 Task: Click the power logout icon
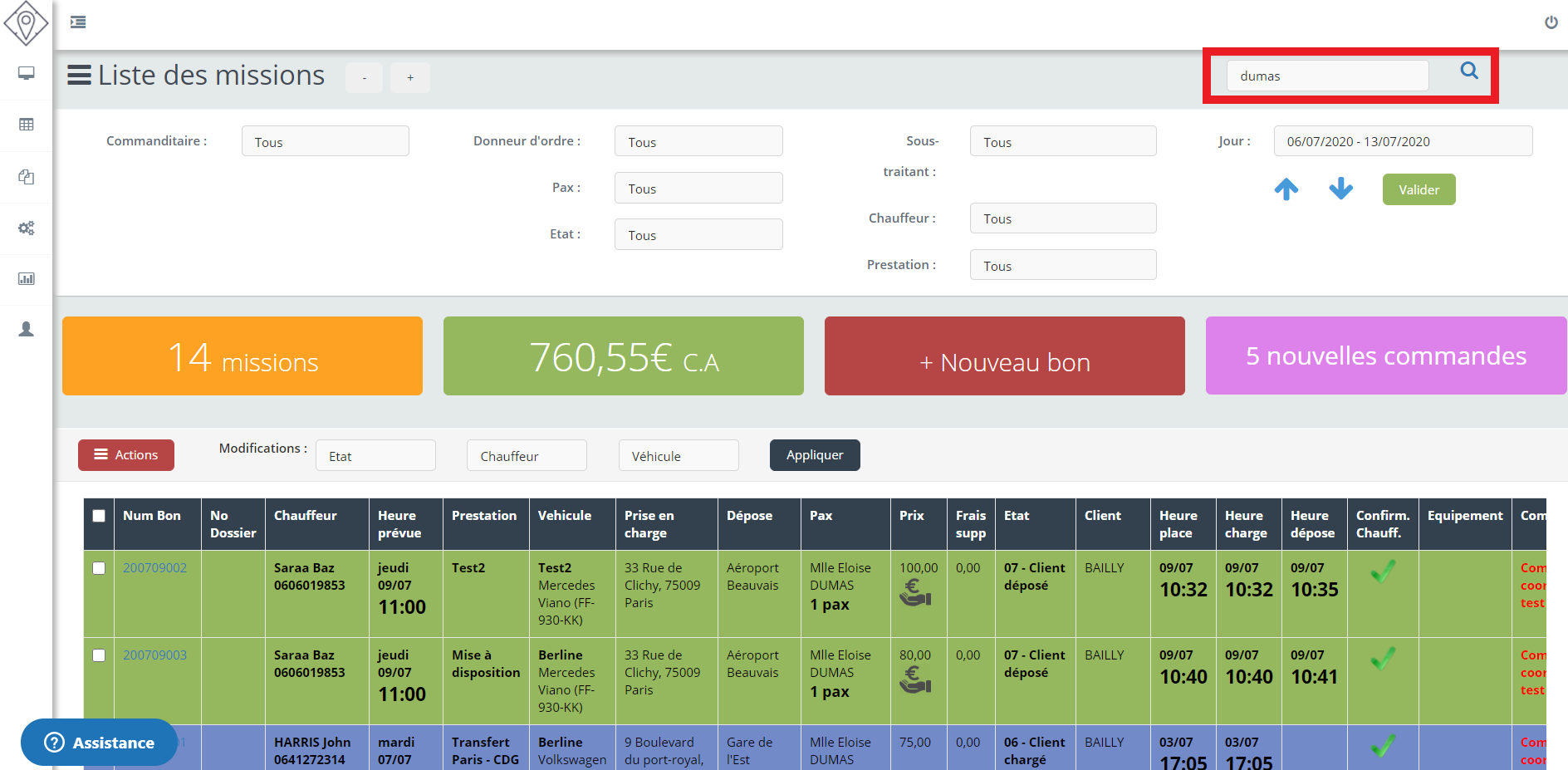[1551, 22]
